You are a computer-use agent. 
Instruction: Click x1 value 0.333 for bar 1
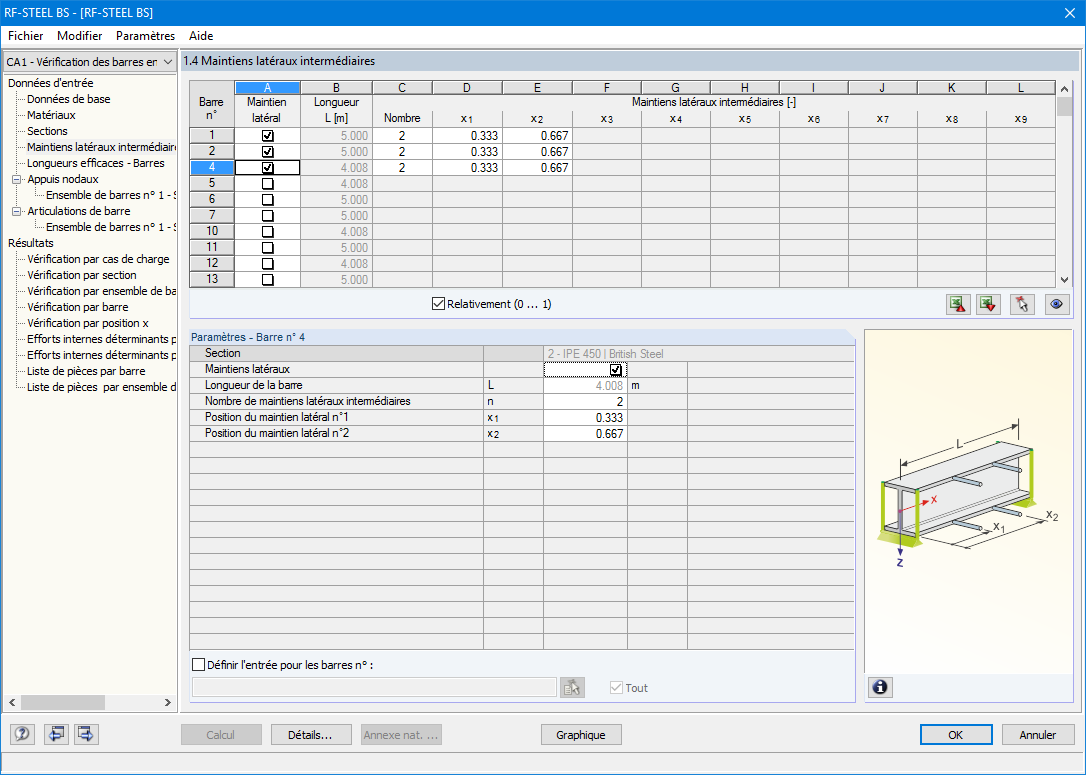[468, 136]
